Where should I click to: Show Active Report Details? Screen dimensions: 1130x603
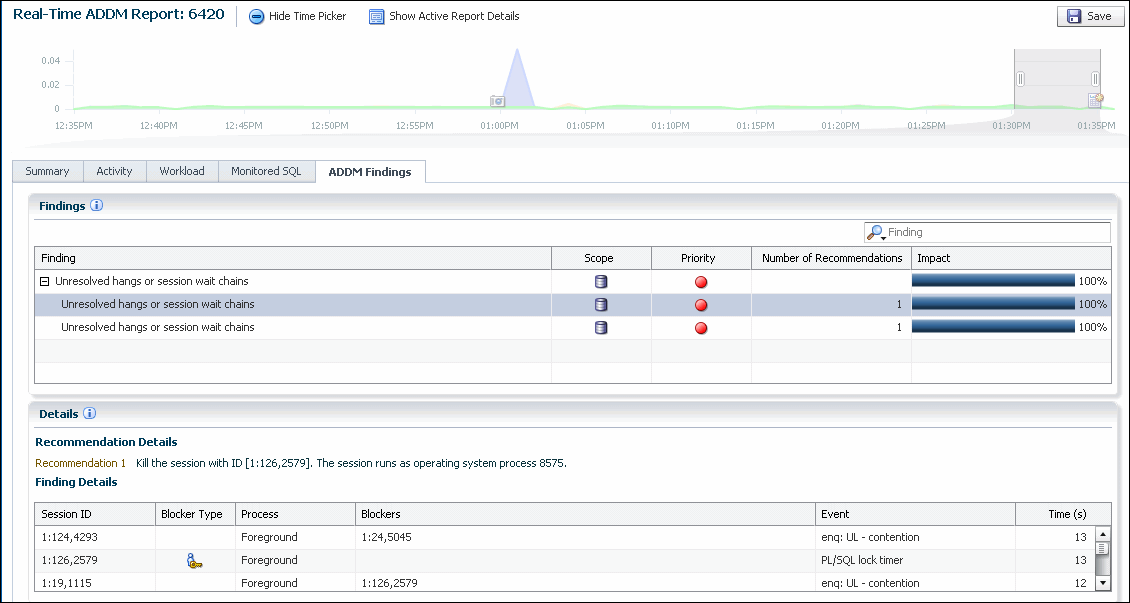[444, 16]
